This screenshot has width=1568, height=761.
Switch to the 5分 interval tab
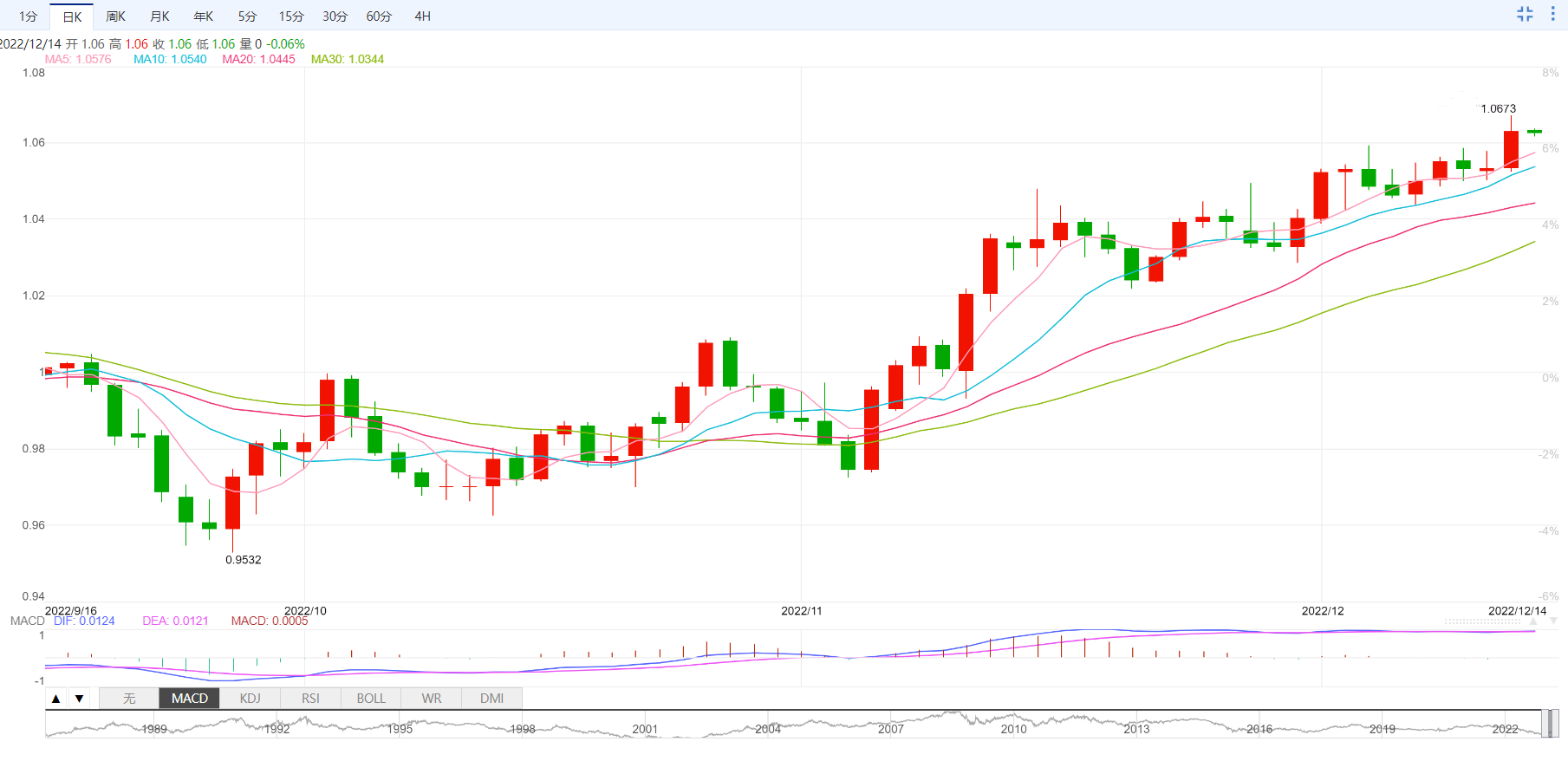(248, 16)
